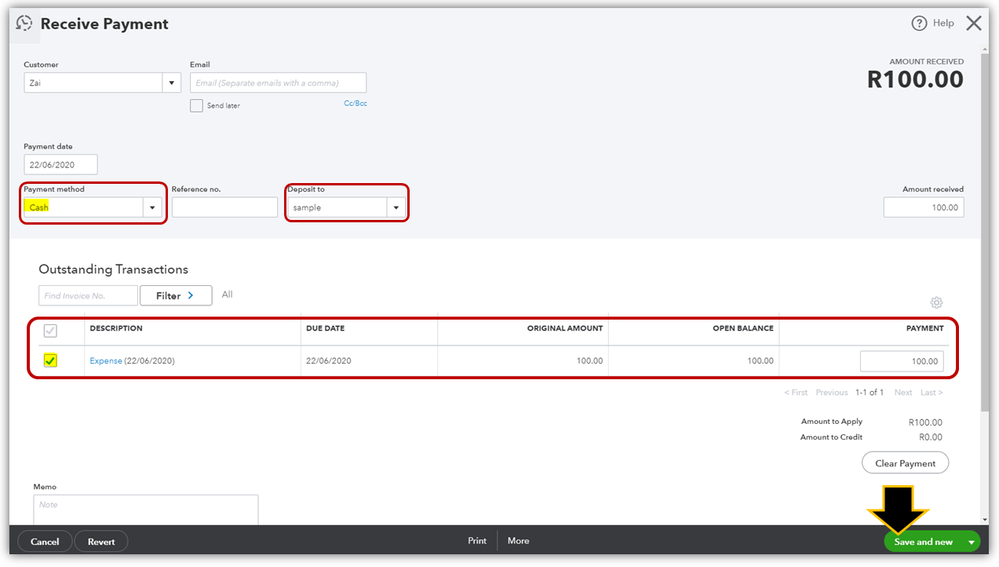Image resolution: width=999 pixels, height=567 pixels.
Task: Click the Clear Payment button
Action: click(905, 463)
